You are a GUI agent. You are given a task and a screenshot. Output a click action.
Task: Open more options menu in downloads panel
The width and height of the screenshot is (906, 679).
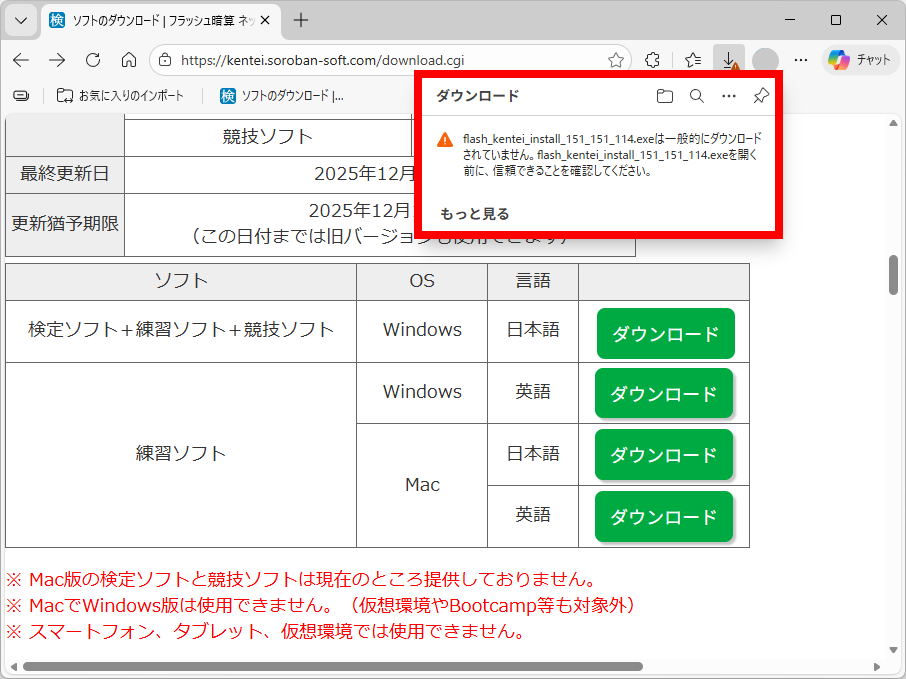click(x=729, y=96)
